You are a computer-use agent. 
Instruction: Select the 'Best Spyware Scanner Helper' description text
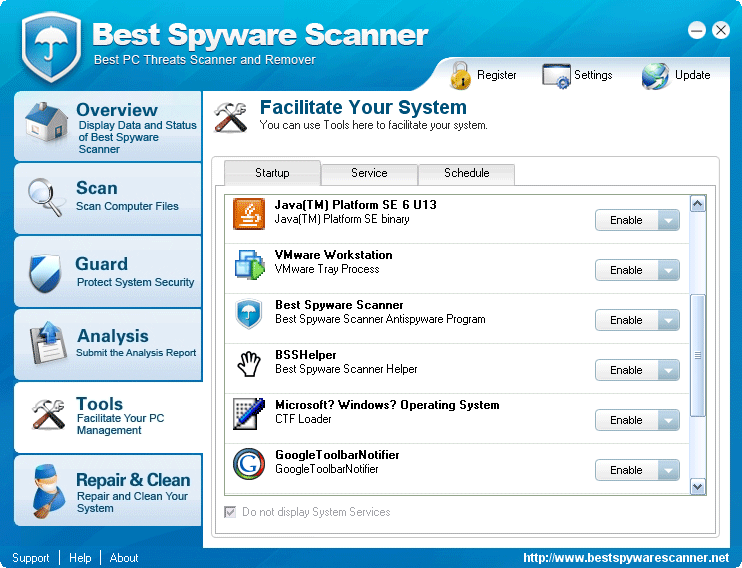click(x=346, y=369)
